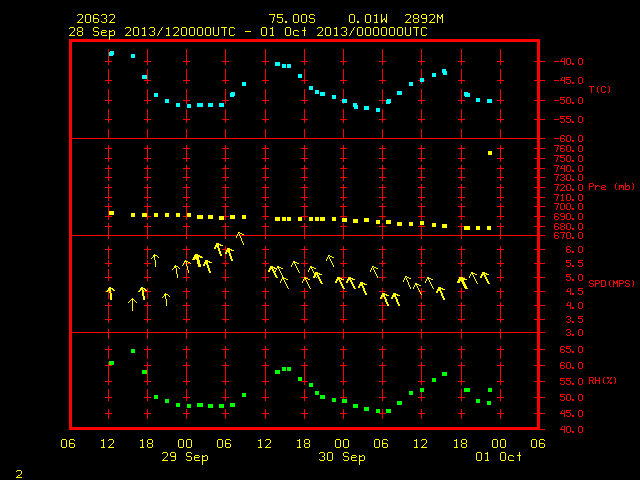Viewport: 640px width, 480px height.
Task: Select the last cyan temperature point before 01 Oct
Action: point(489,101)
